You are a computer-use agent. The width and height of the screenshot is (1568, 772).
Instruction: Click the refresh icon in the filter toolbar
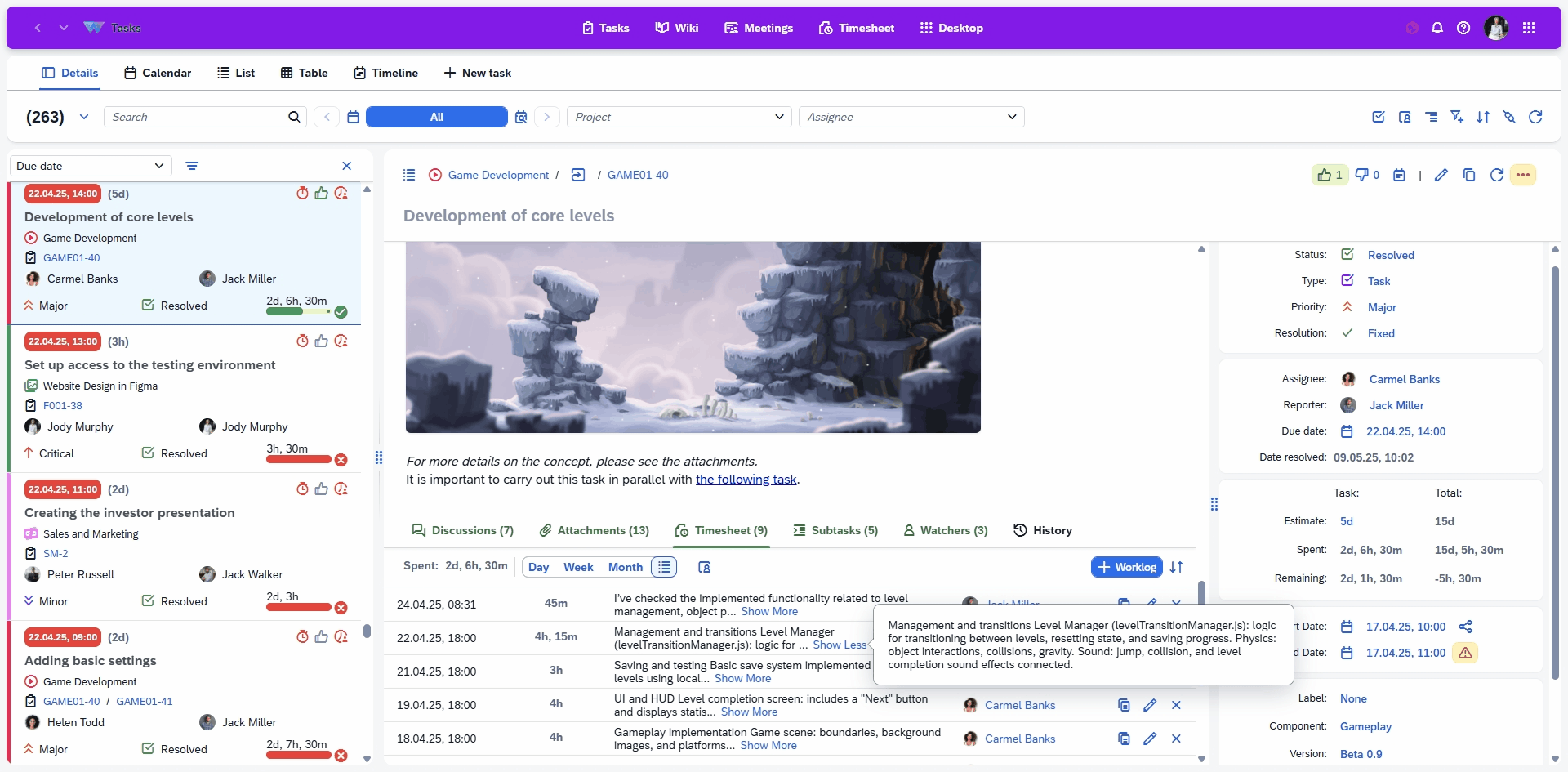point(1535,117)
